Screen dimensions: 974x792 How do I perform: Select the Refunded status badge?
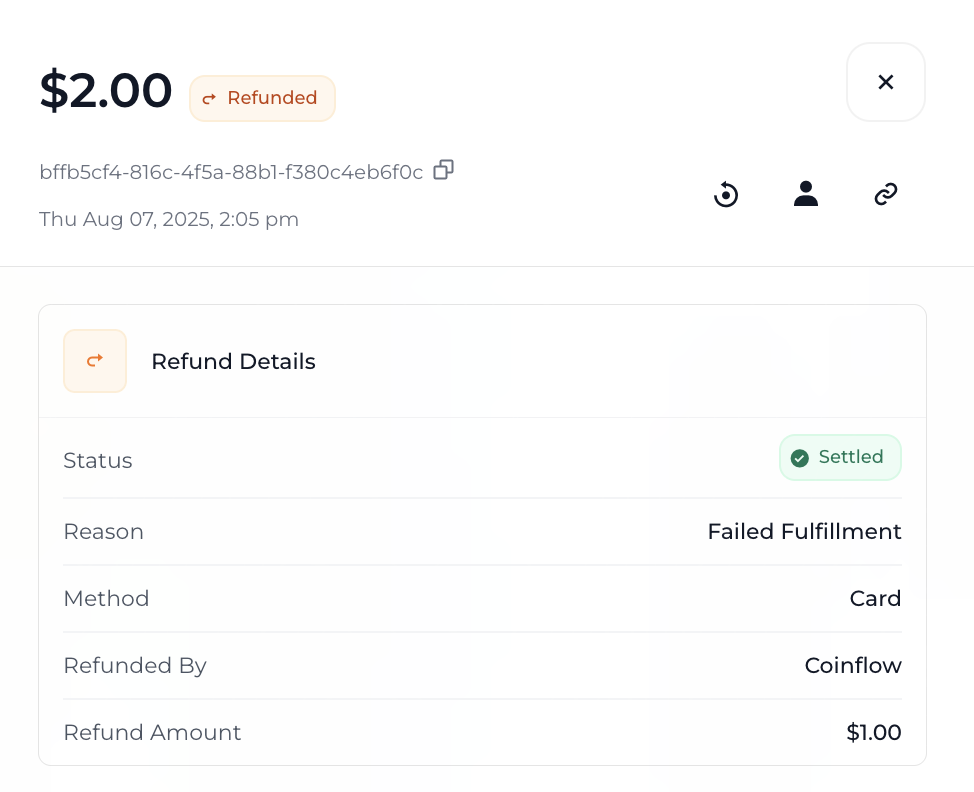(x=262, y=98)
